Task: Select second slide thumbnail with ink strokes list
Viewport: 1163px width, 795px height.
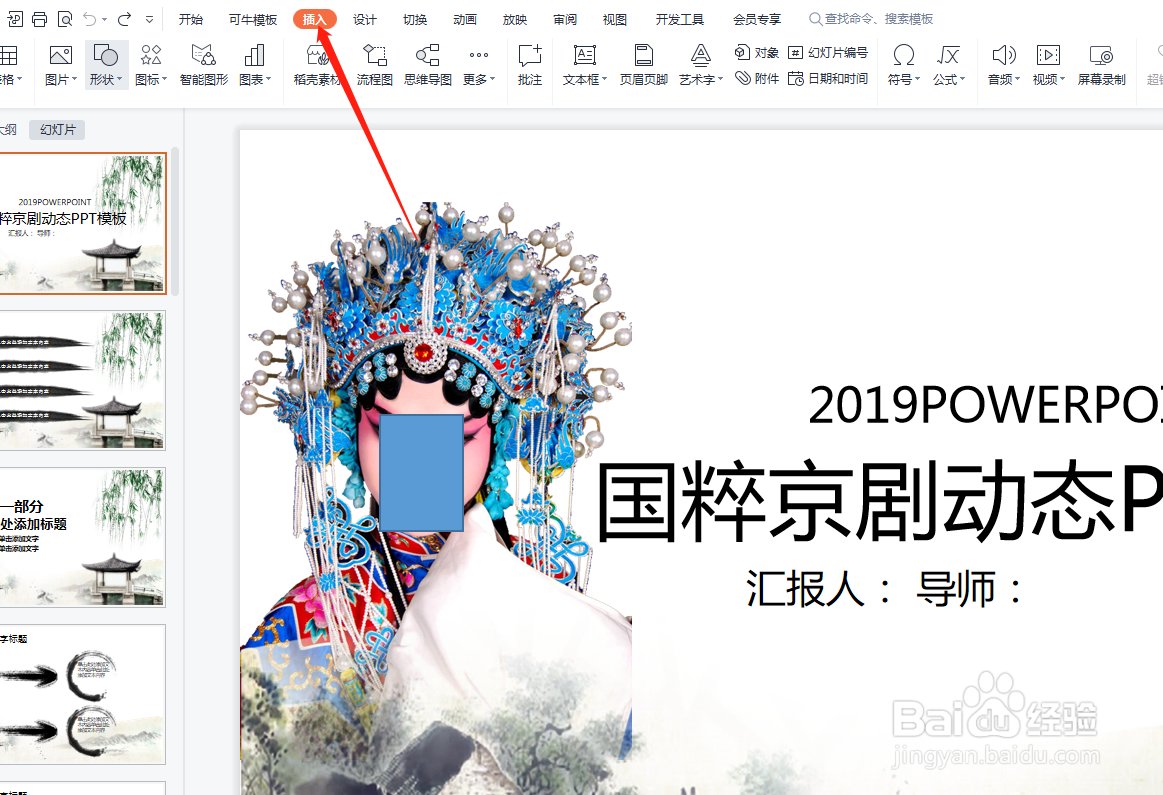Action: pyautogui.click(x=82, y=380)
